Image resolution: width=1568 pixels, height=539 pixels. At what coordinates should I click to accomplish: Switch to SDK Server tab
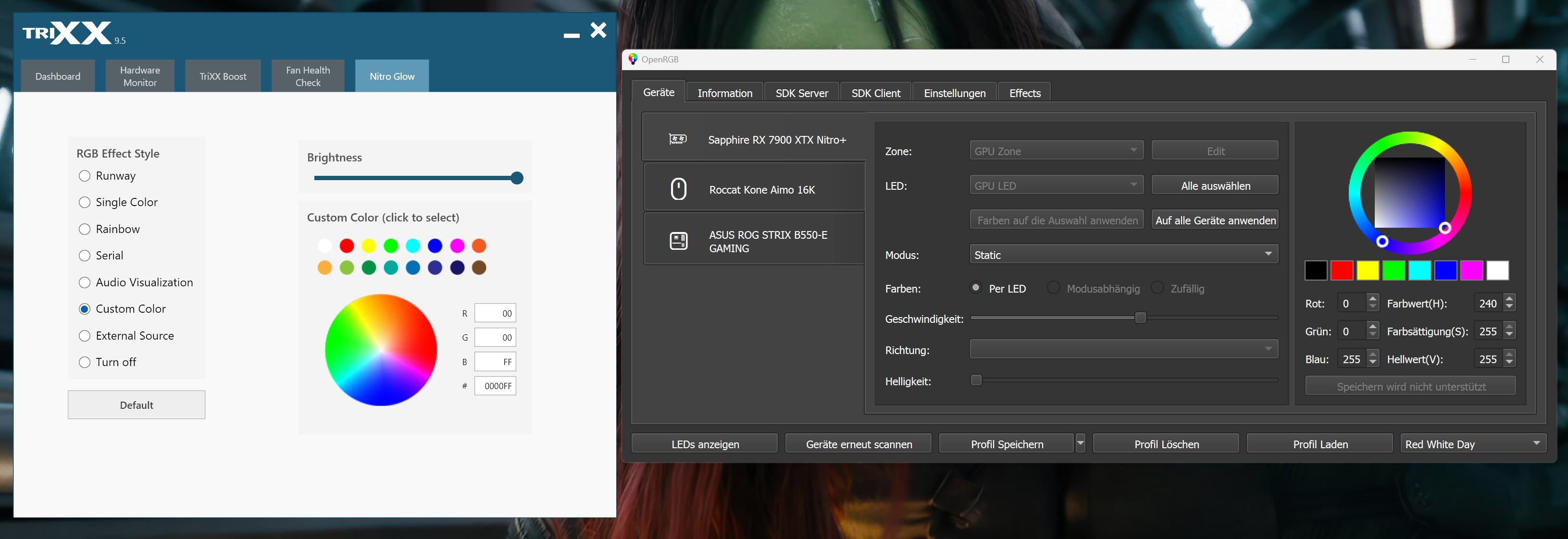click(x=802, y=92)
